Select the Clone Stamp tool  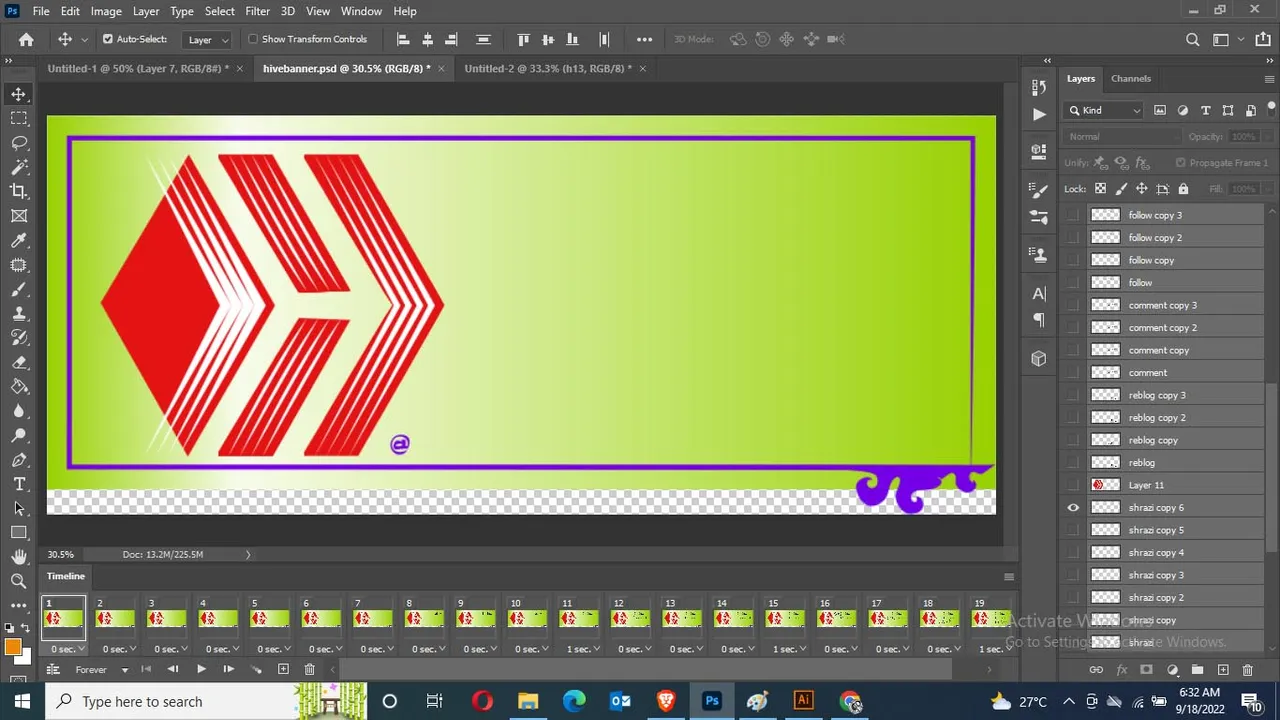coord(19,313)
